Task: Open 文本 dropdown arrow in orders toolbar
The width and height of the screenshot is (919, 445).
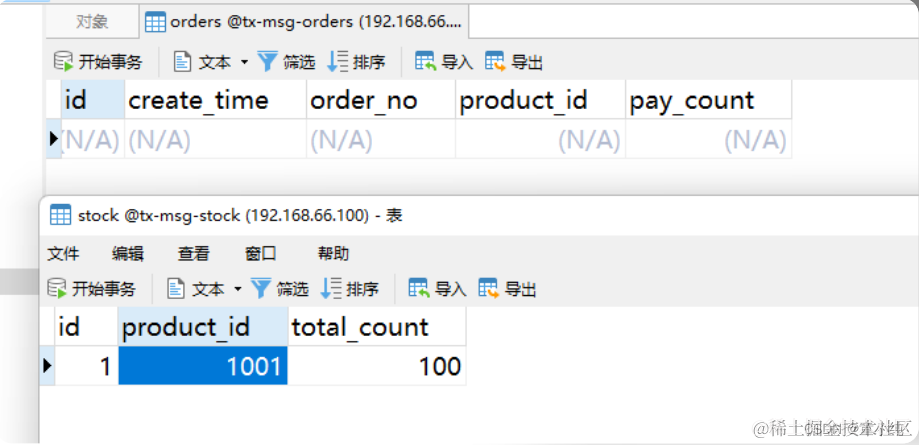Action: (x=244, y=62)
